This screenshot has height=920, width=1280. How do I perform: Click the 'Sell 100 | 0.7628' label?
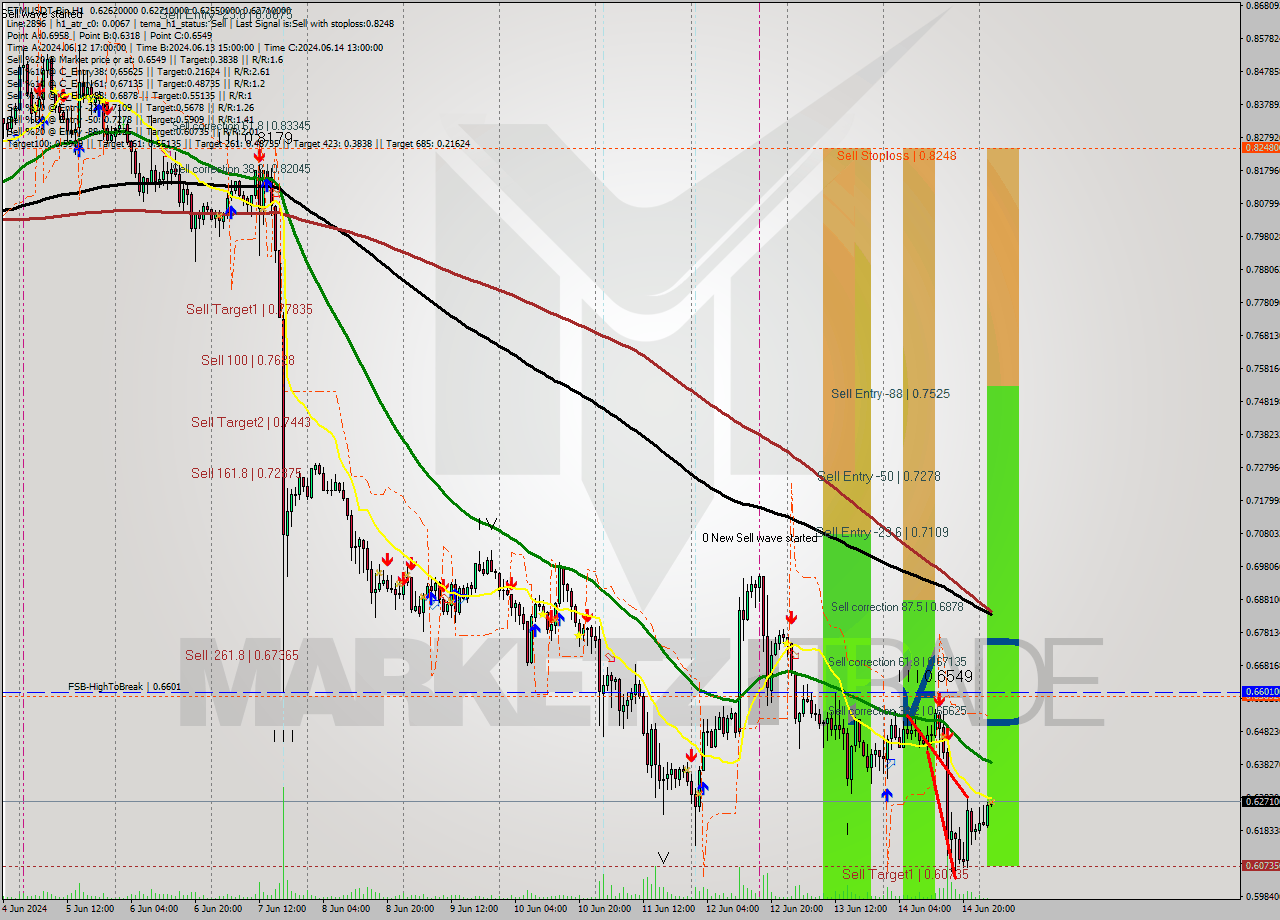248,360
